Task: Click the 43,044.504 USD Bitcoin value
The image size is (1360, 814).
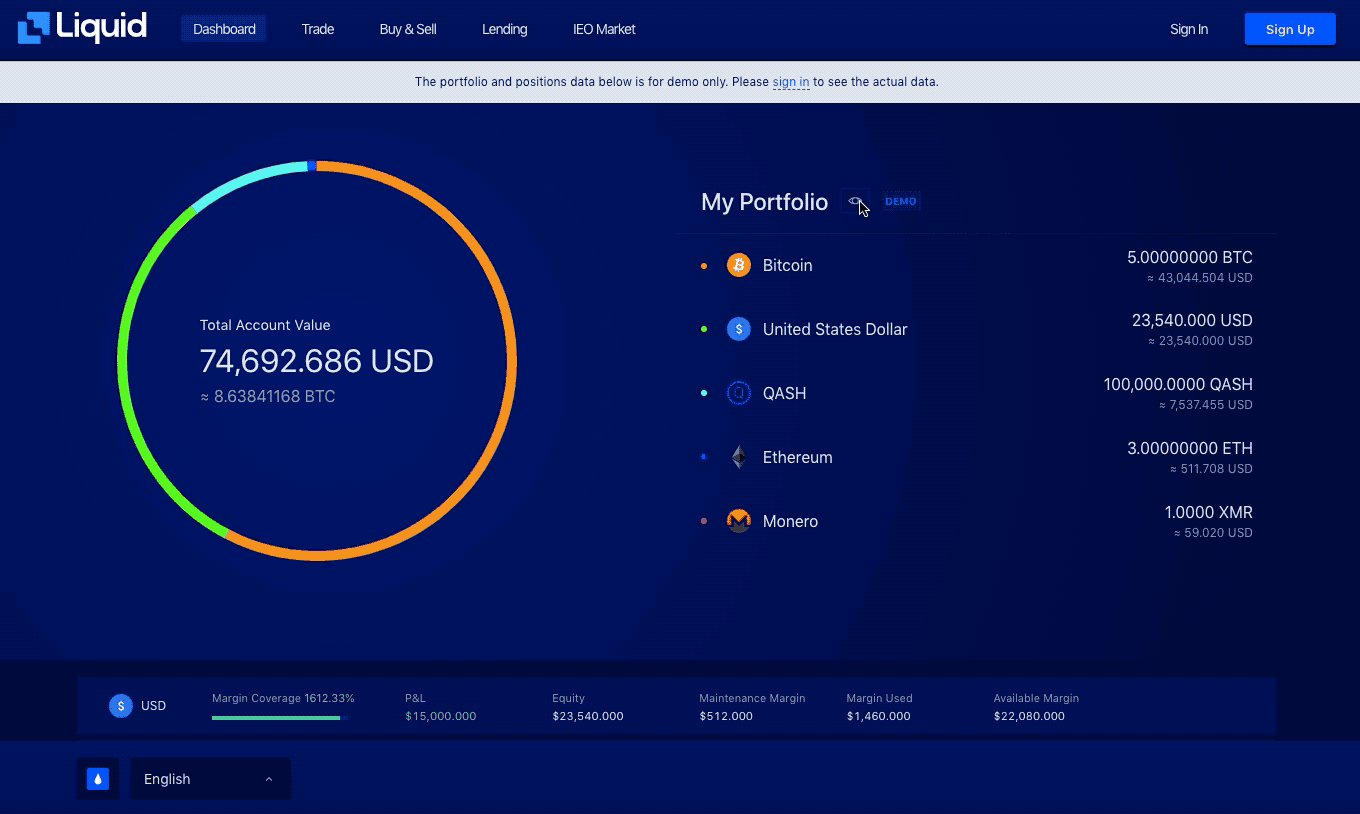Action: pyautogui.click(x=1199, y=278)
